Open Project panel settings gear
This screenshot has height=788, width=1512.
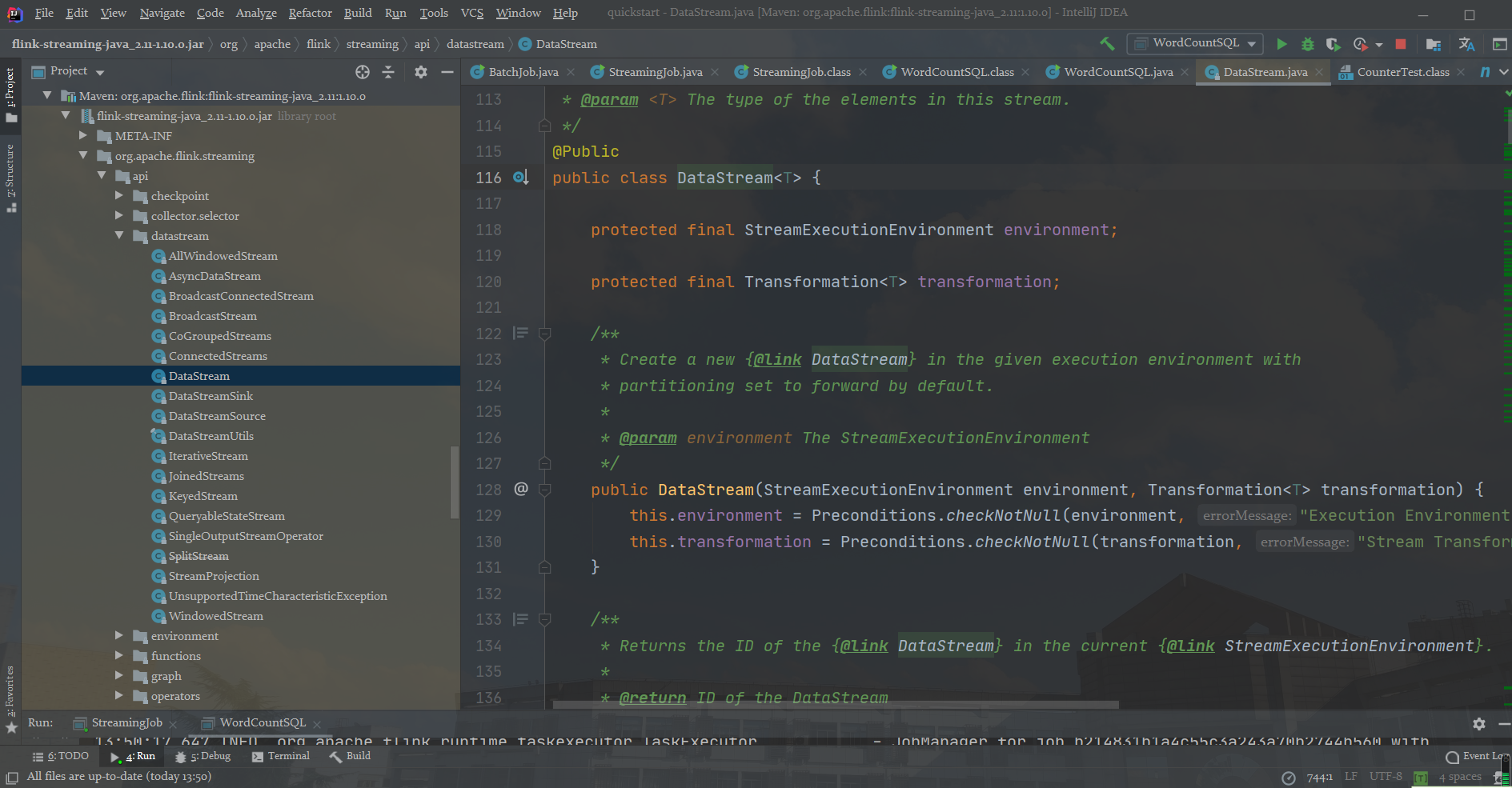click(x=421, y=72)
